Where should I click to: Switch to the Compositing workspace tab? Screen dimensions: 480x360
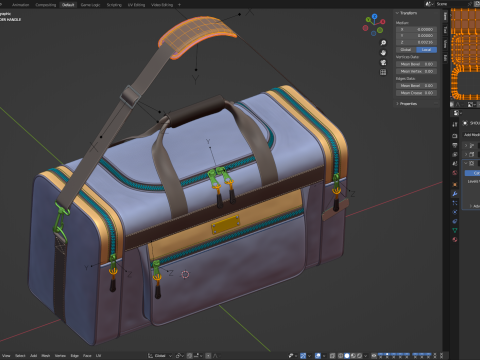46,5
